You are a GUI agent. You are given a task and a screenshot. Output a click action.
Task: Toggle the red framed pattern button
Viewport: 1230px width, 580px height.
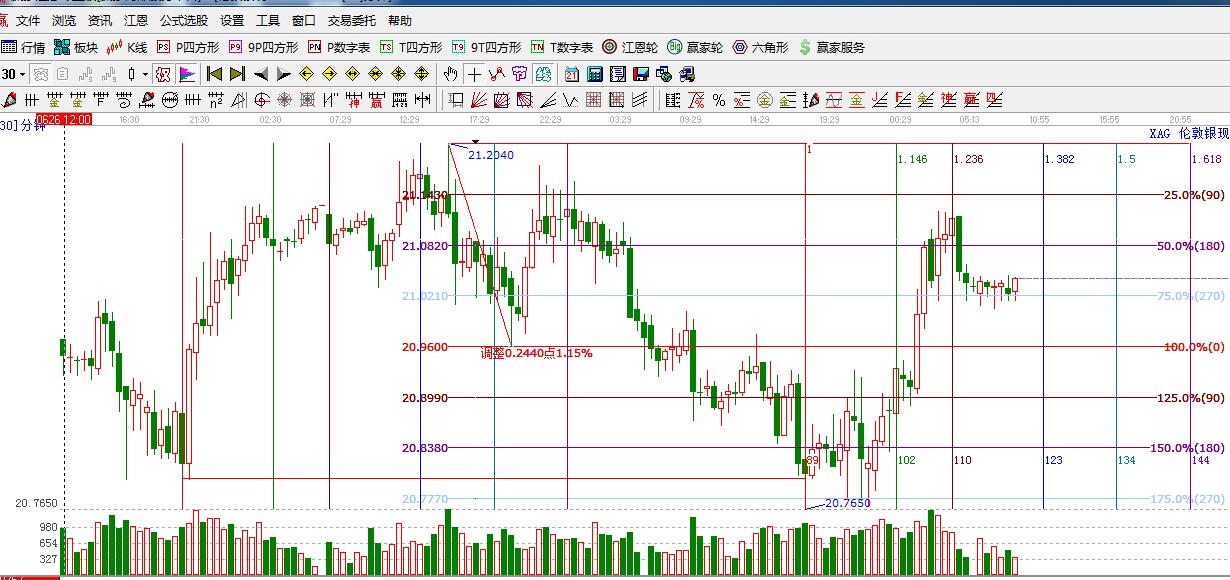coord(161,74)
